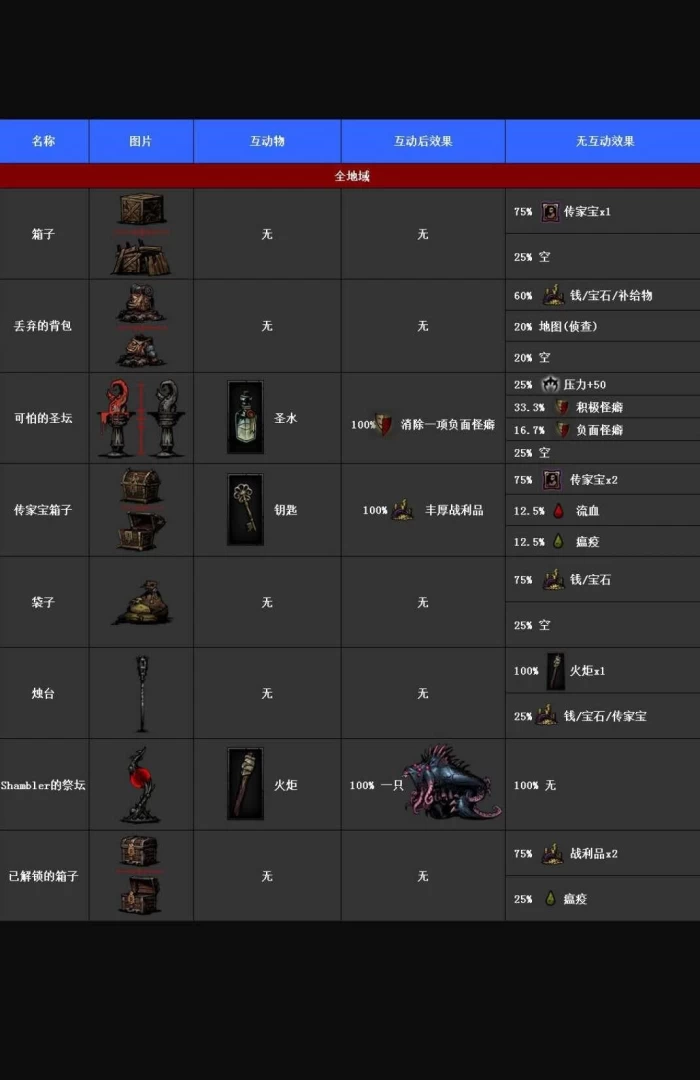Screen dimensions: 700x1080
Task: Click the red 全地域 section bar
Action: (x=350, y=176)
